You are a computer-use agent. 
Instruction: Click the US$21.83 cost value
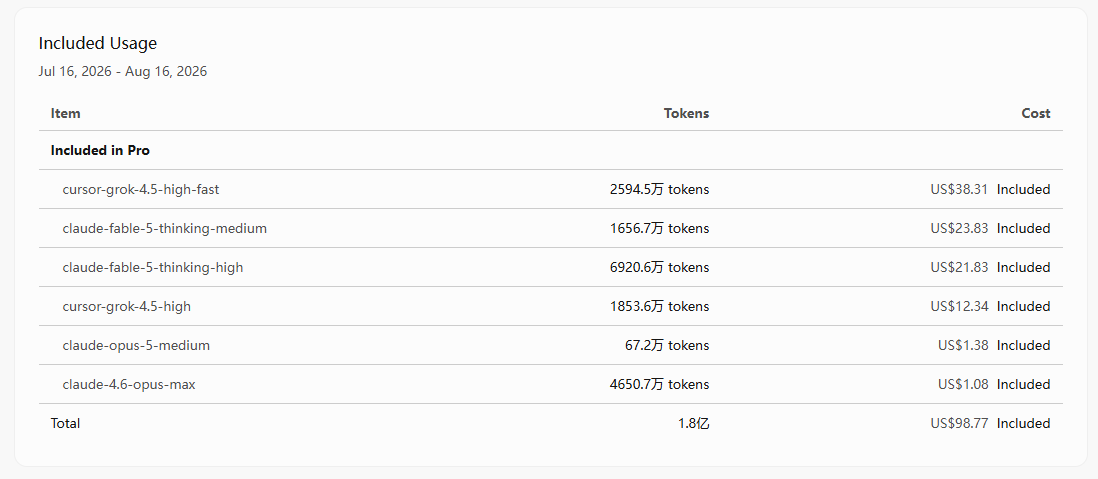(x=959, y=268)
